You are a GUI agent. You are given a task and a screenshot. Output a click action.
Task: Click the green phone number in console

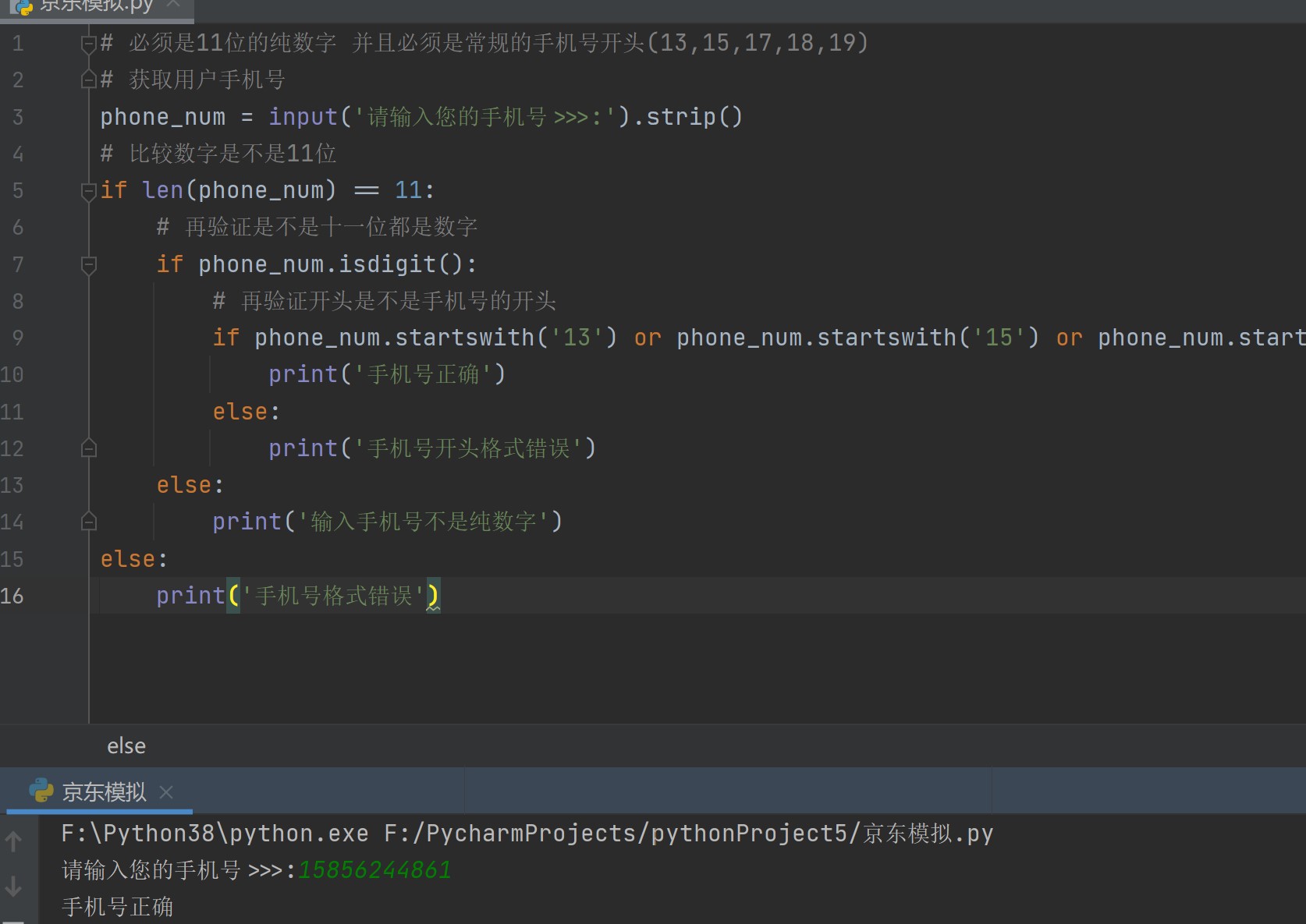point(374,870)
